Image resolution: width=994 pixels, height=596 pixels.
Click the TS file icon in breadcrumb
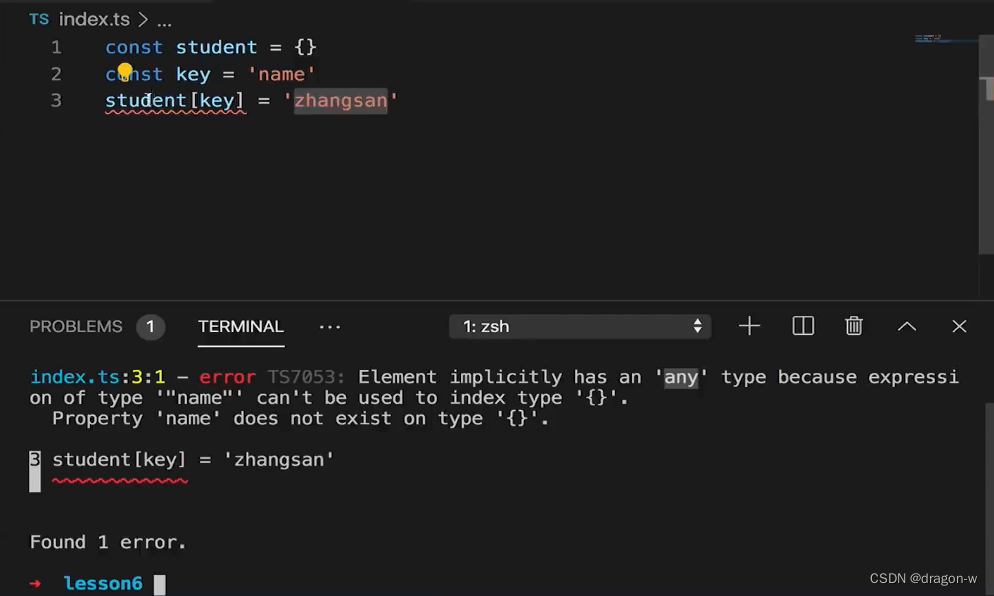(39, 20)
